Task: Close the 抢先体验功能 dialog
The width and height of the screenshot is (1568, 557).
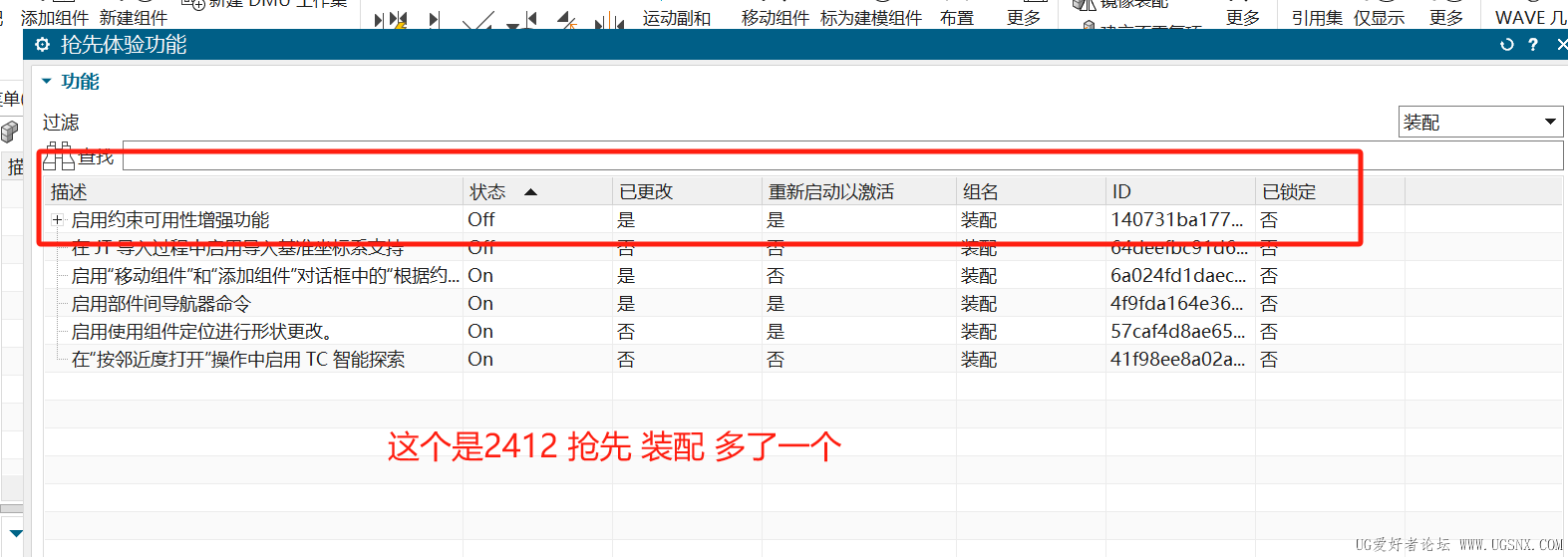Action: click(x=1562, y=45)
